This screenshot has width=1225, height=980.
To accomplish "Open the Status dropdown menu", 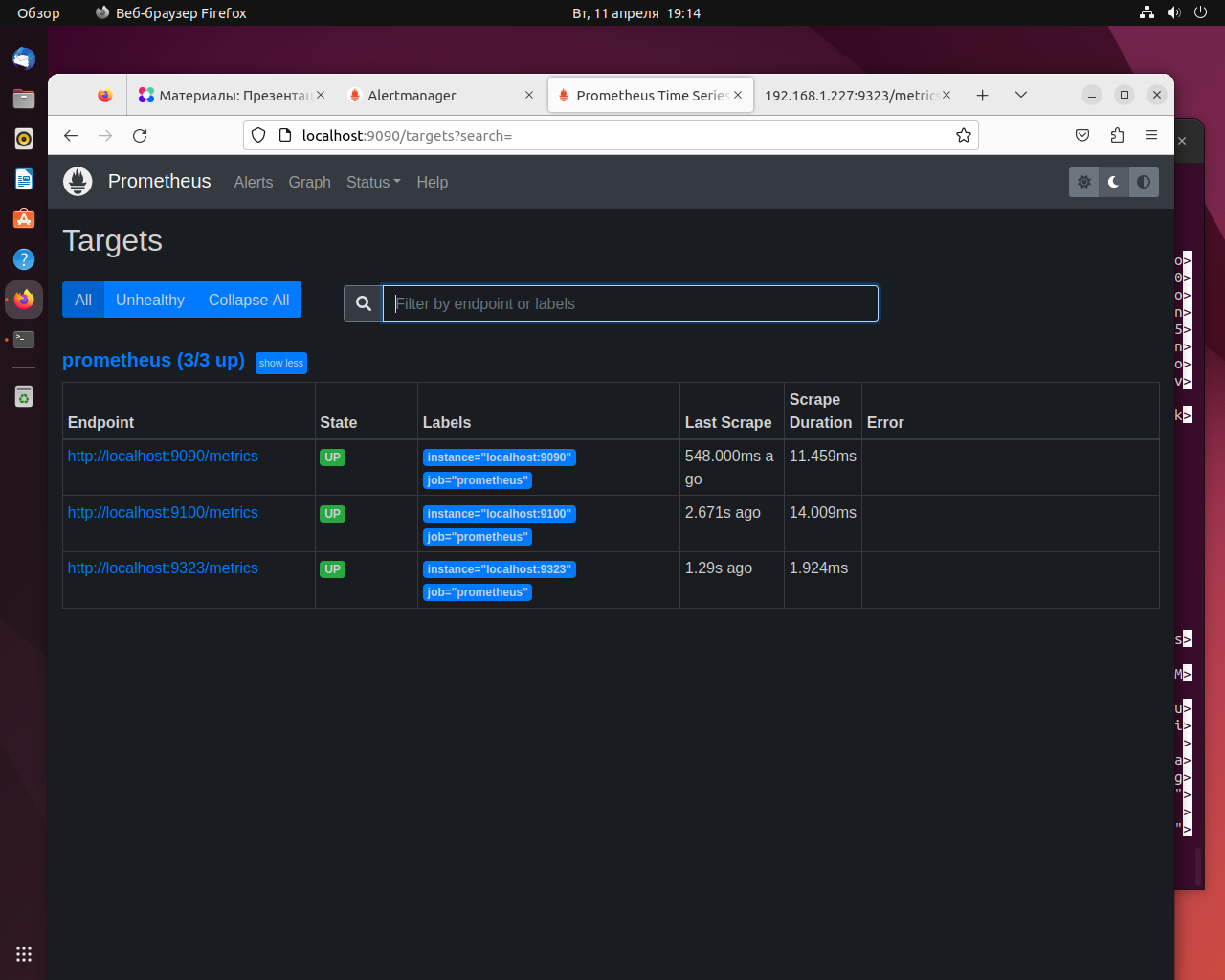I will click(x=372, y=182).
